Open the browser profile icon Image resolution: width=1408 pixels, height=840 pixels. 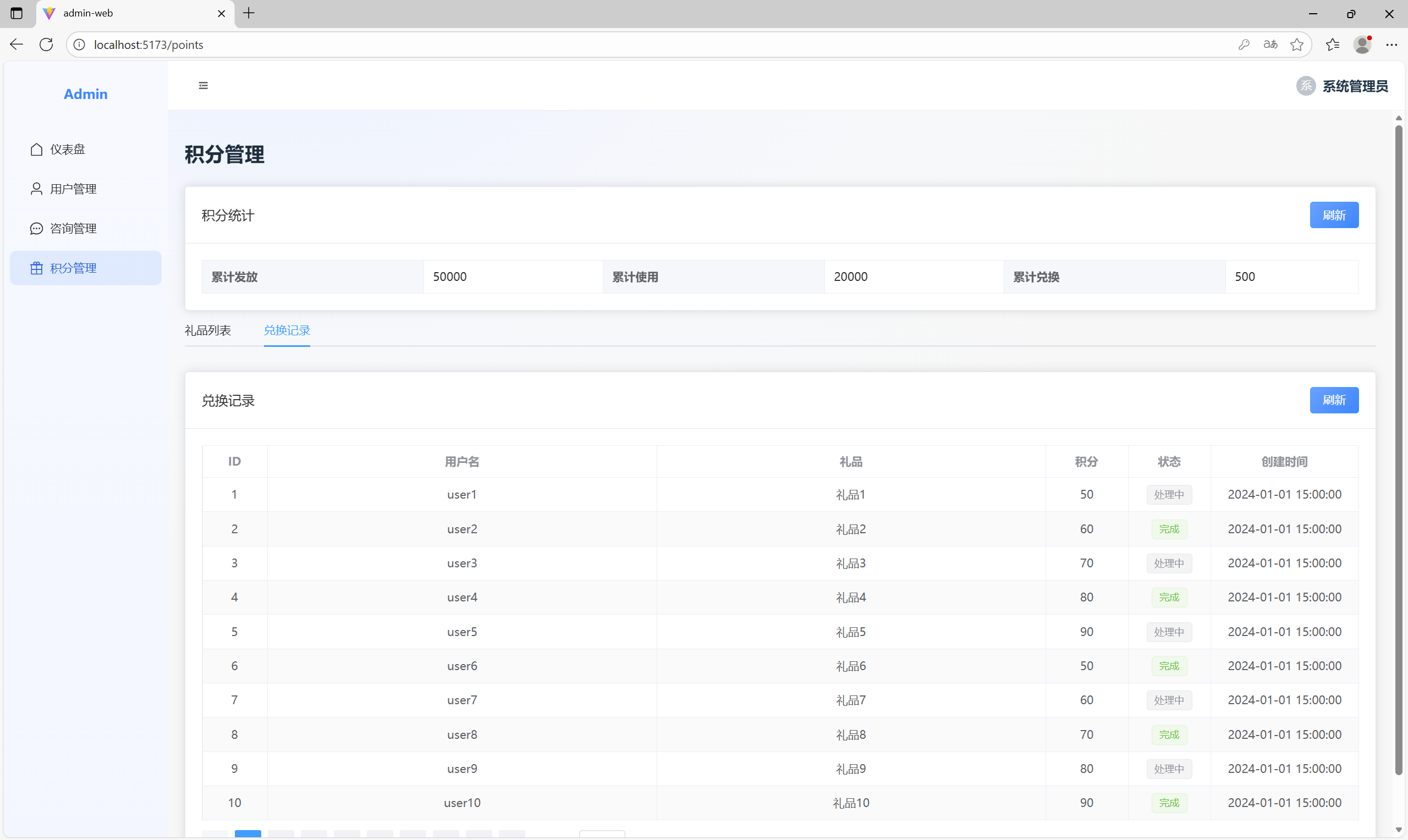point(1362,45)
